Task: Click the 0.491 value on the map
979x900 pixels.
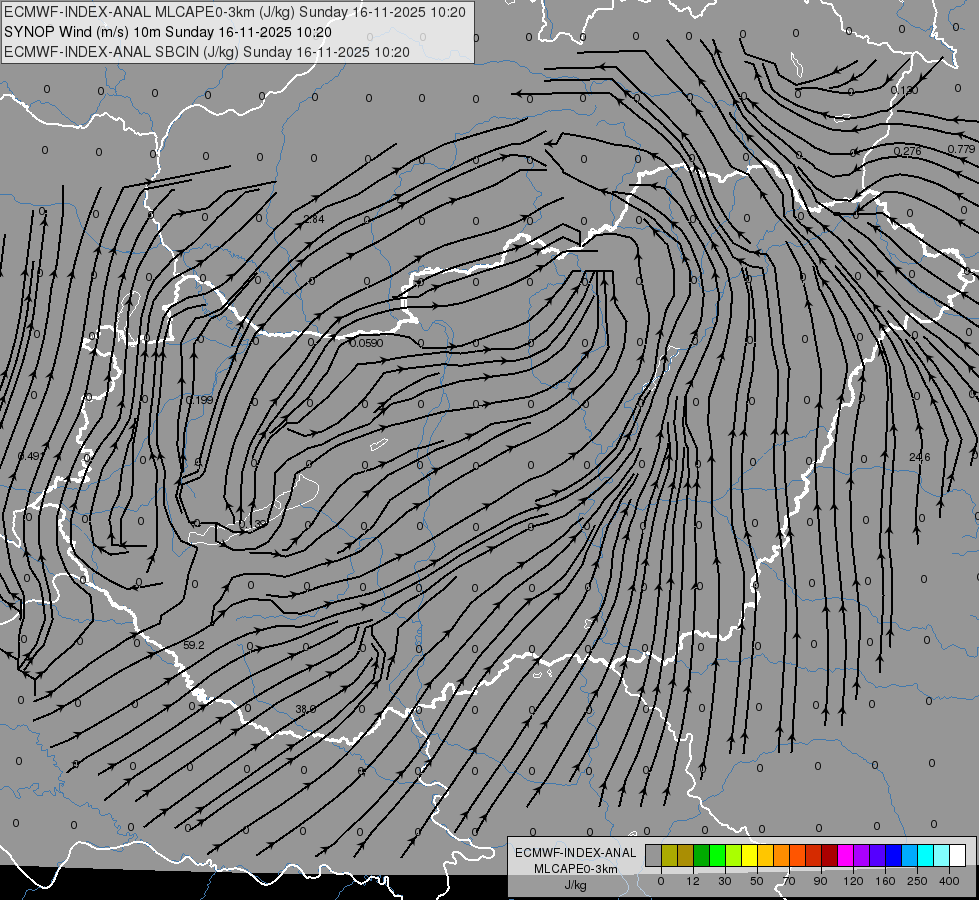Action: click(29, 457)
